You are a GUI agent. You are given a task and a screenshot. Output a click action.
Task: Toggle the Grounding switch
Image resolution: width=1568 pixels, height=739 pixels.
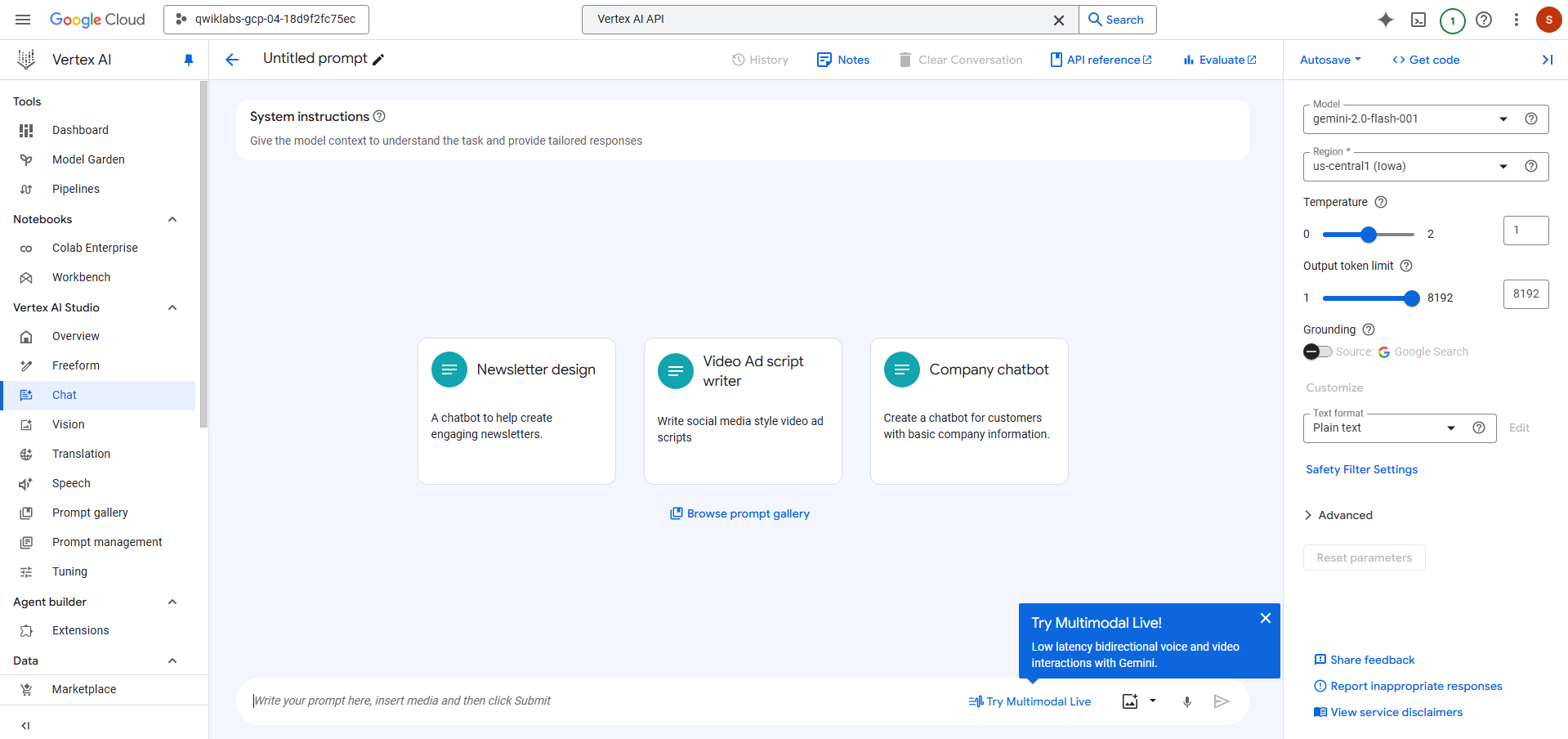pos(1317,352)
